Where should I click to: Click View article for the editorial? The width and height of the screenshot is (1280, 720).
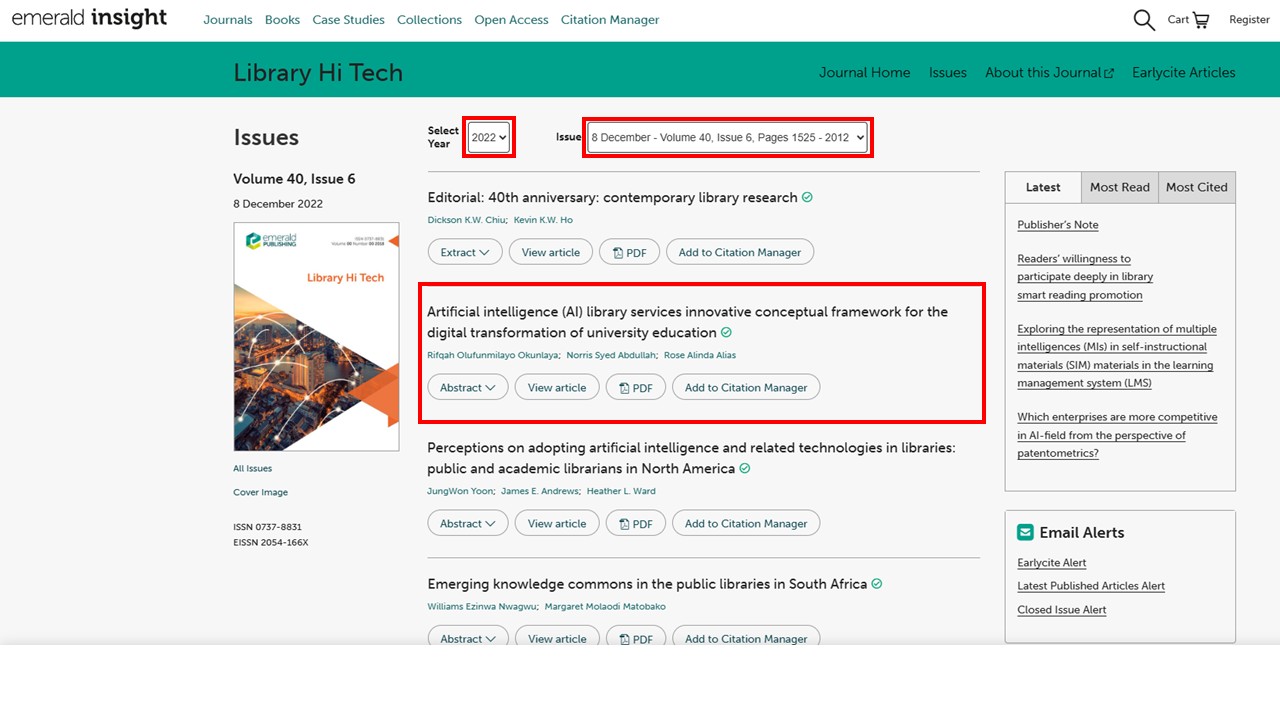click(x=551, y=252)
